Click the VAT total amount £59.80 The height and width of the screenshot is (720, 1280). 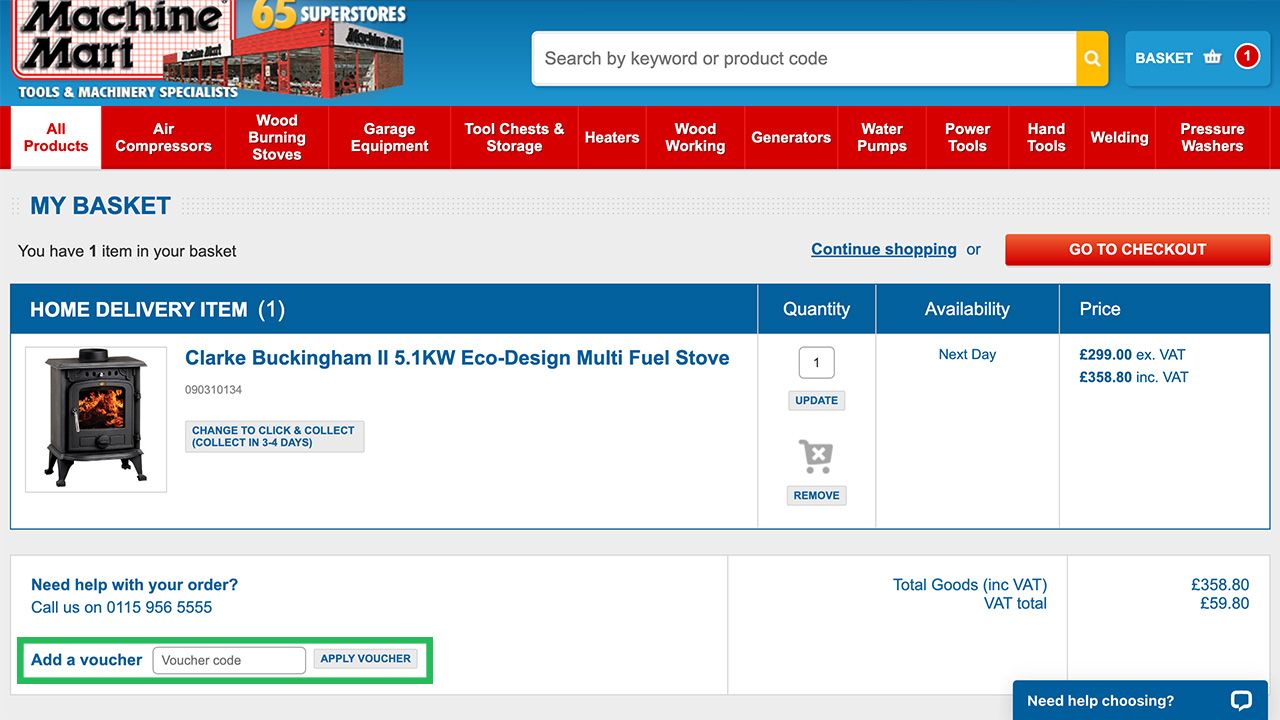click(1225, 603)
